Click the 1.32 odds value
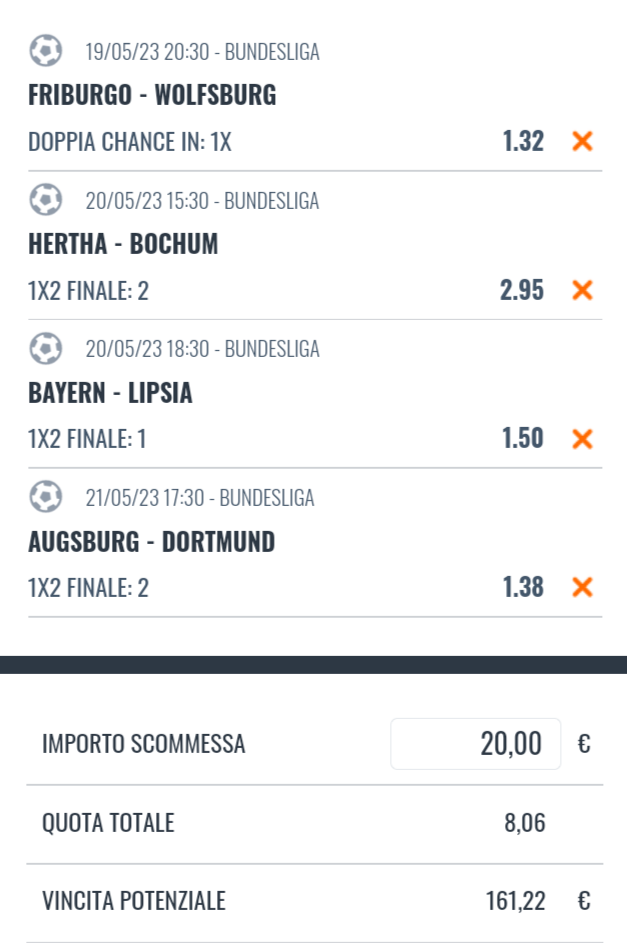627x952 pixels. (x=523, y=142)
